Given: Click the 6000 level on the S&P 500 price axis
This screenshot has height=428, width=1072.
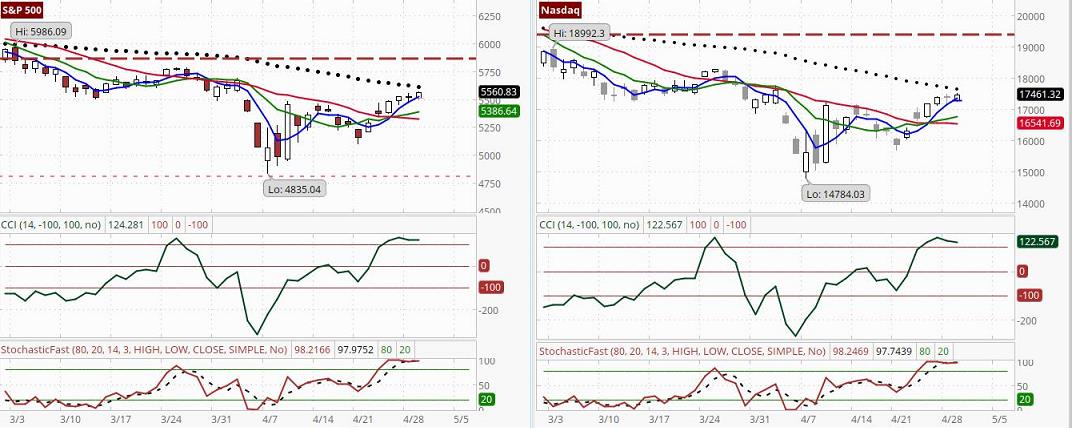Looking at the screenshot, I should pos(491,44).
